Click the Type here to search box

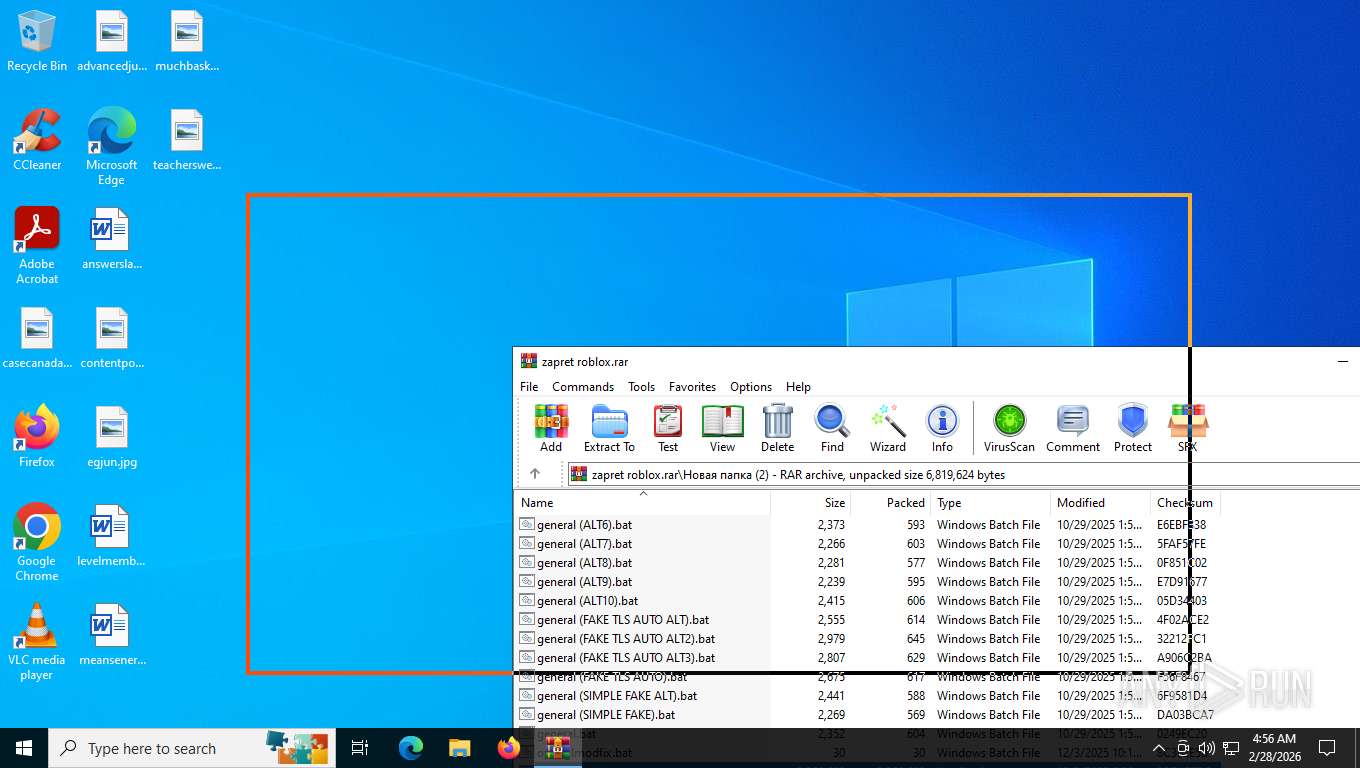pyautogui.click(x=192, y=748)
